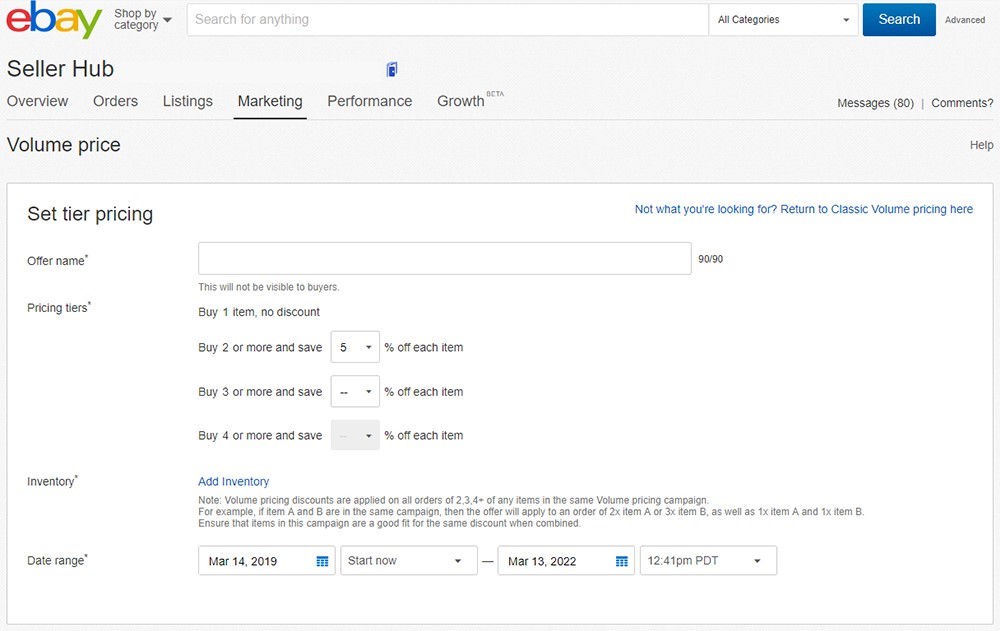1000x631 pixels.
Task: Switch to the Orders tab
Action: coord(115,101)
